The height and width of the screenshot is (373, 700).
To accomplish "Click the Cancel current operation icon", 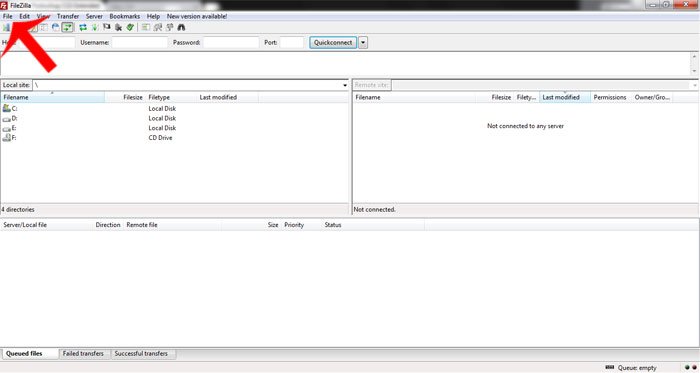I will [x=107, y=27].
